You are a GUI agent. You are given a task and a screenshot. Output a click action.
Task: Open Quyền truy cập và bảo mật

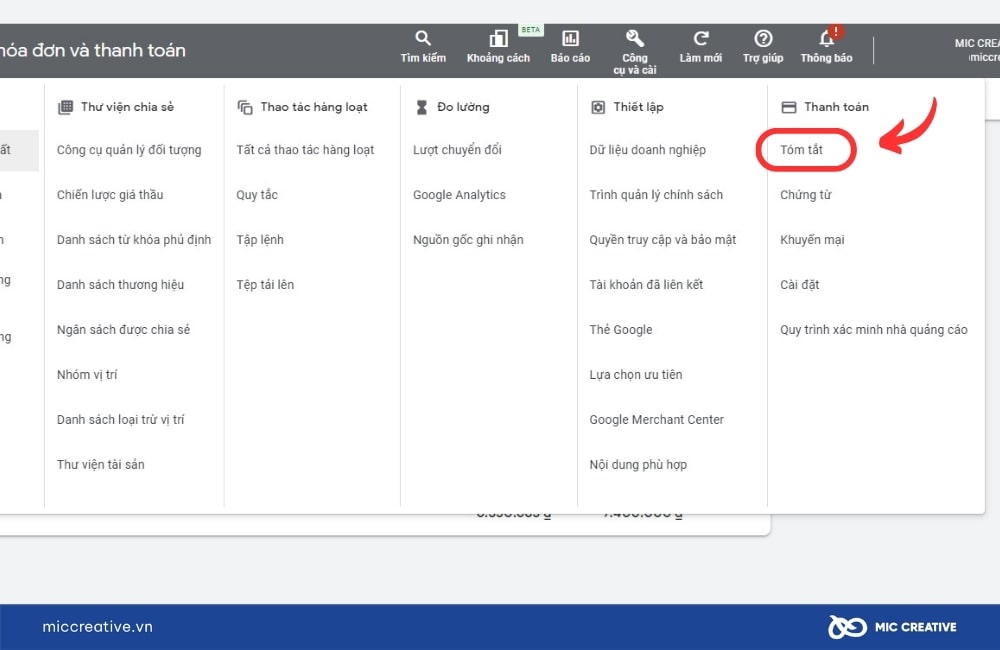point(662,240)
